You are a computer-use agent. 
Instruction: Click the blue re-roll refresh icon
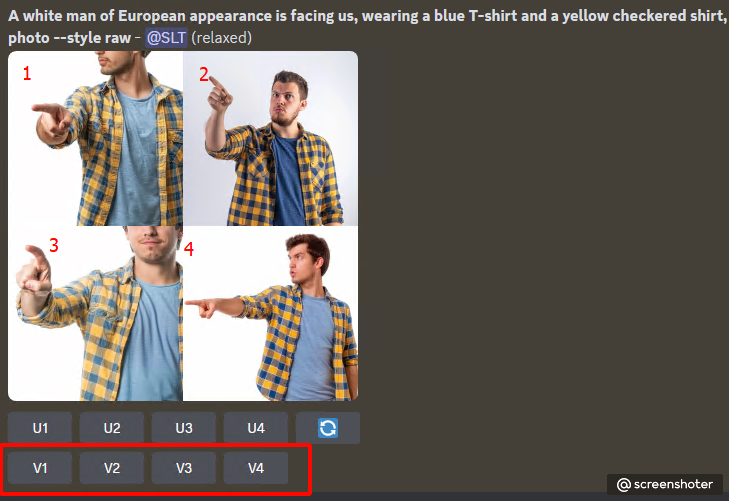click(x=328, y=428)
